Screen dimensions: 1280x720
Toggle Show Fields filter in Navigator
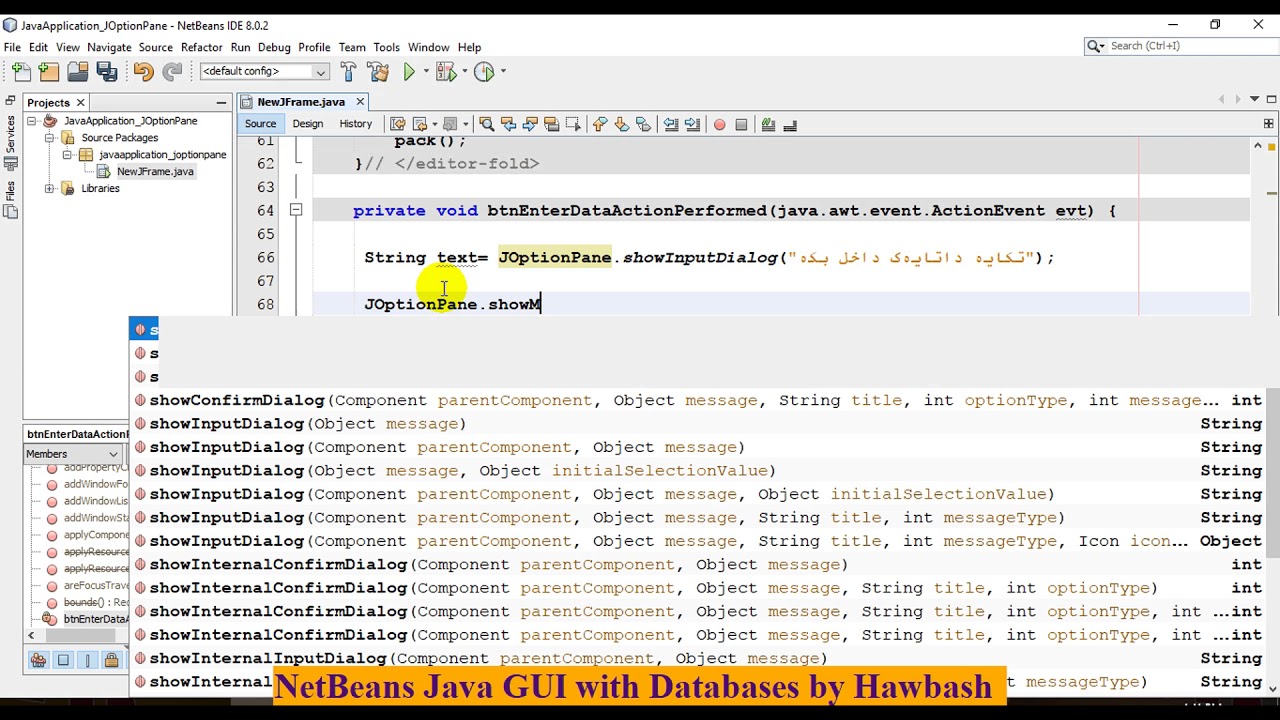63,660
